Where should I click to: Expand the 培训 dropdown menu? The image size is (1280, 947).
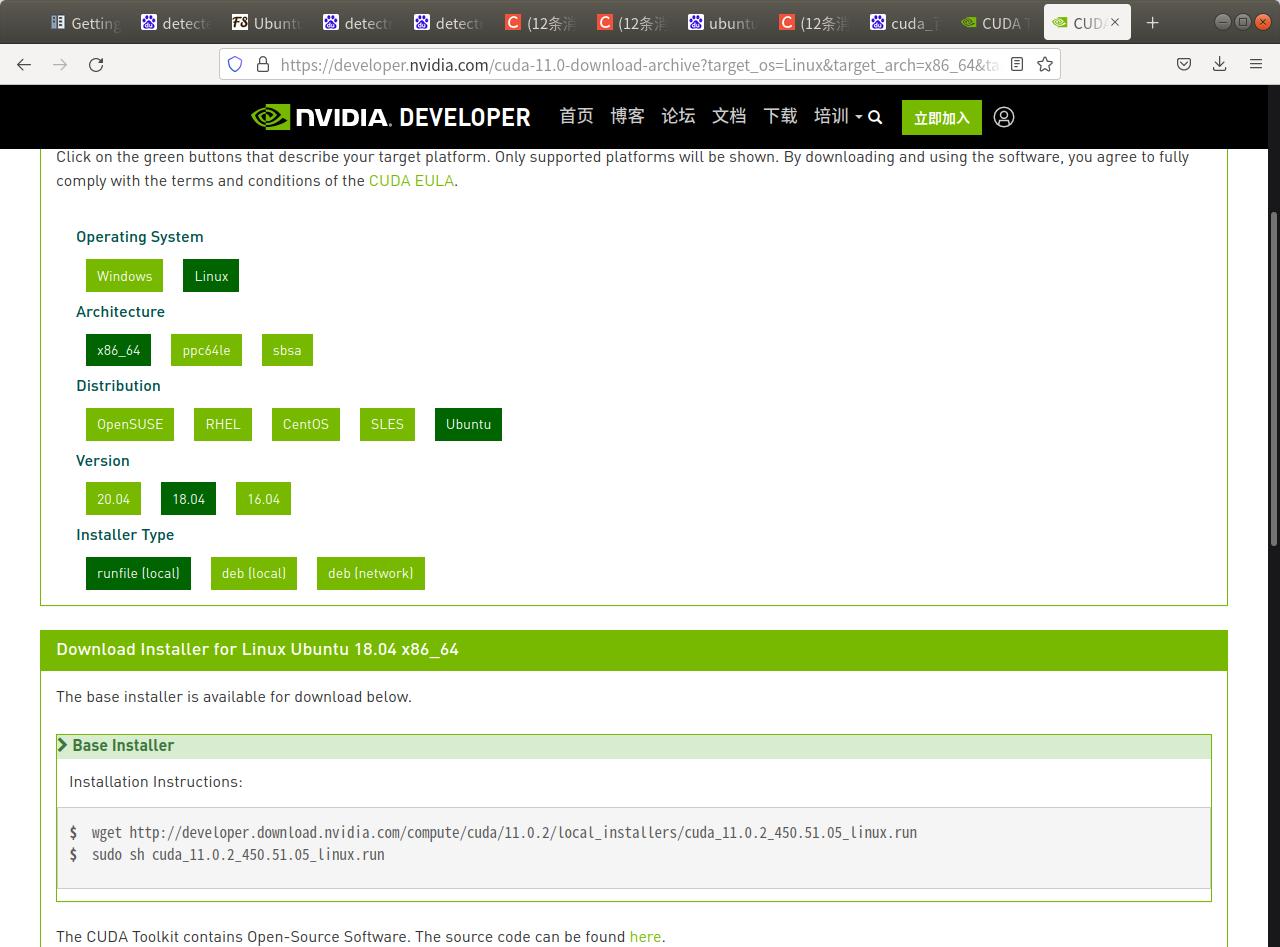coord(838,116)
